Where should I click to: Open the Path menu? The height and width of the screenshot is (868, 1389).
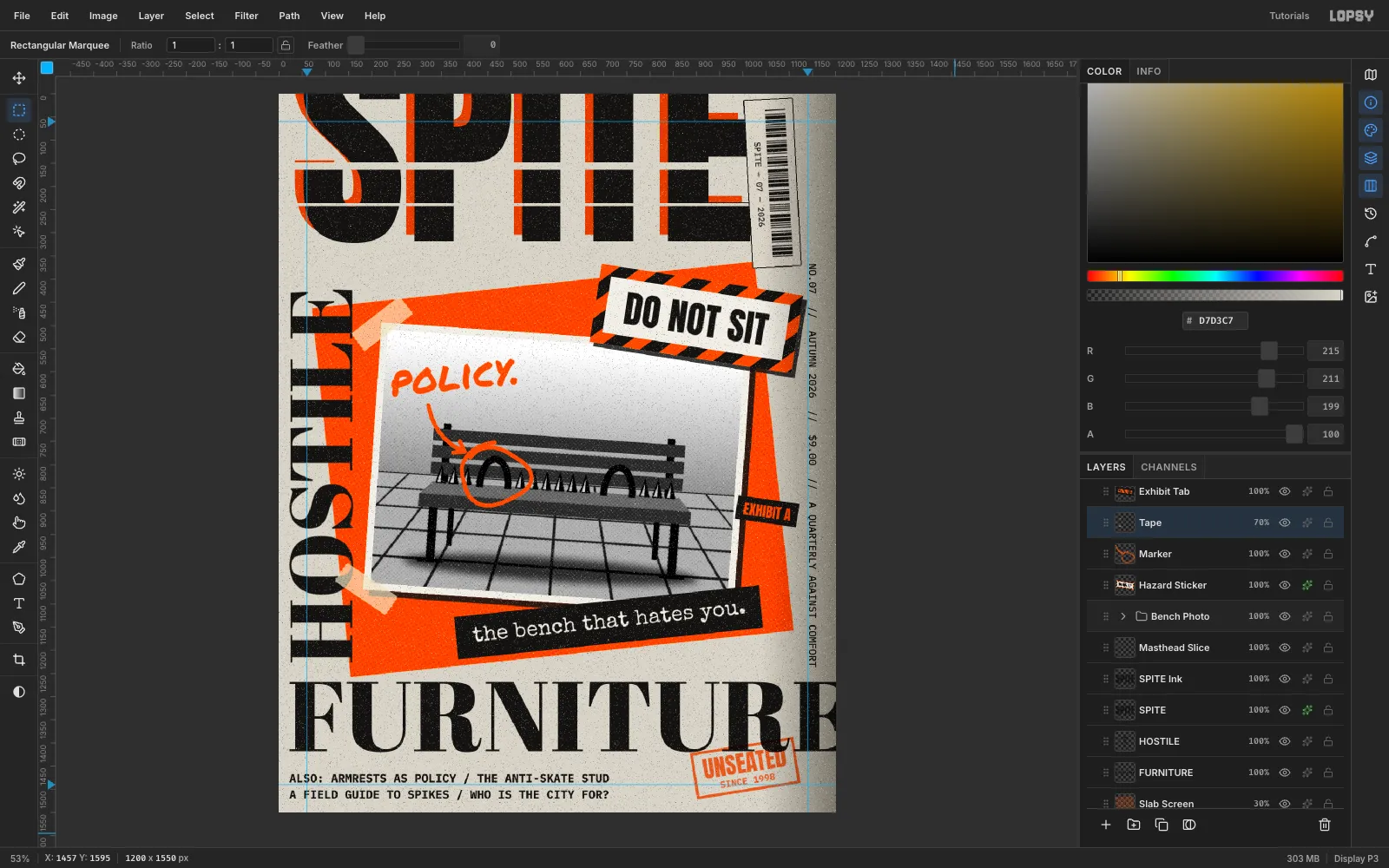[x=289, y=16]
